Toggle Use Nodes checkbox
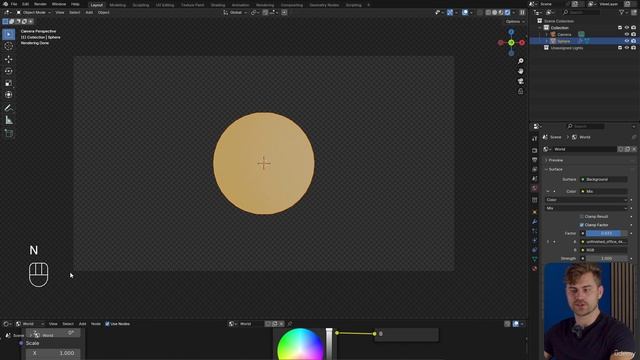This screenshot has height=360, width=640. (x=107, y=324)
